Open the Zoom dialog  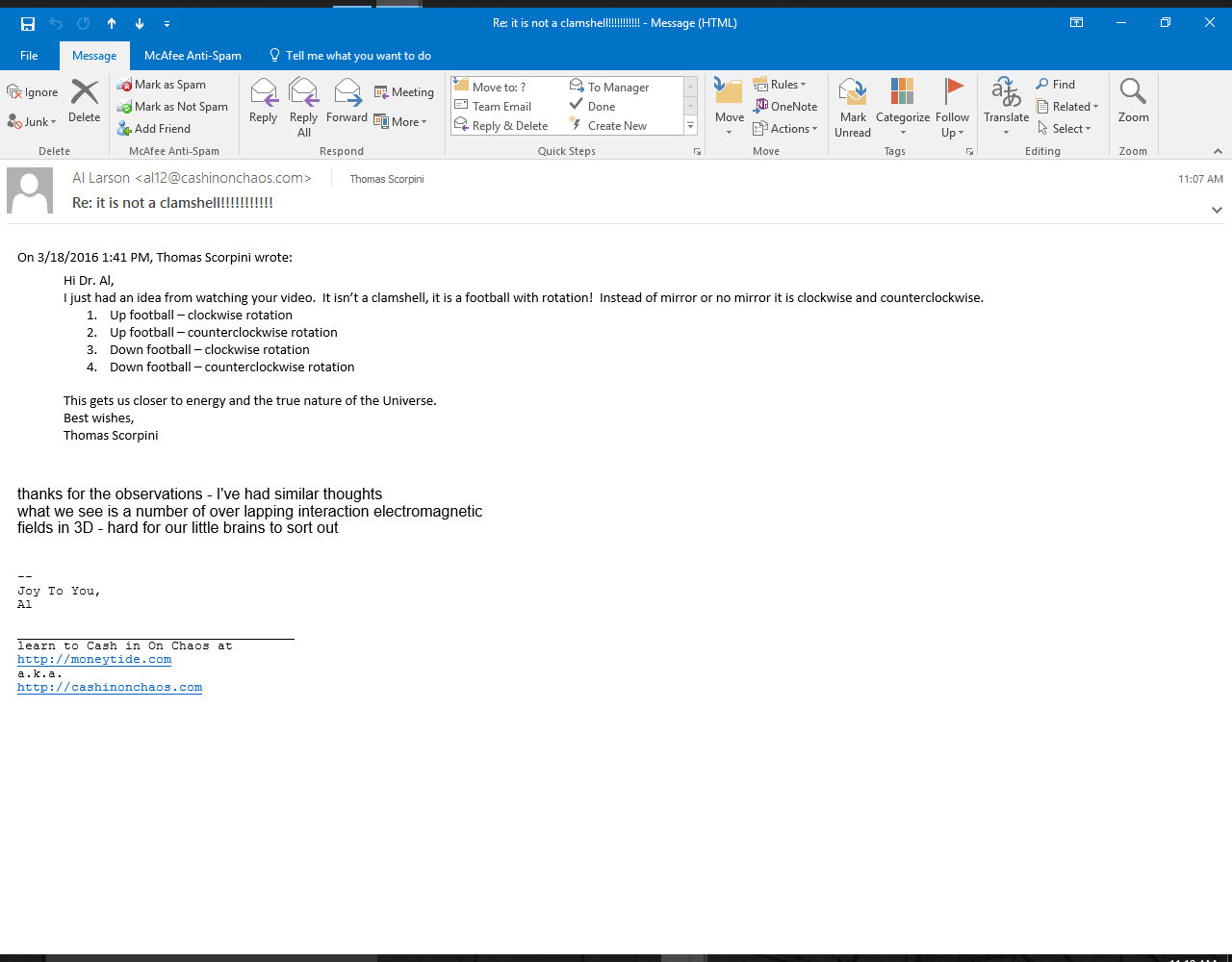[x=1133, y=102]
